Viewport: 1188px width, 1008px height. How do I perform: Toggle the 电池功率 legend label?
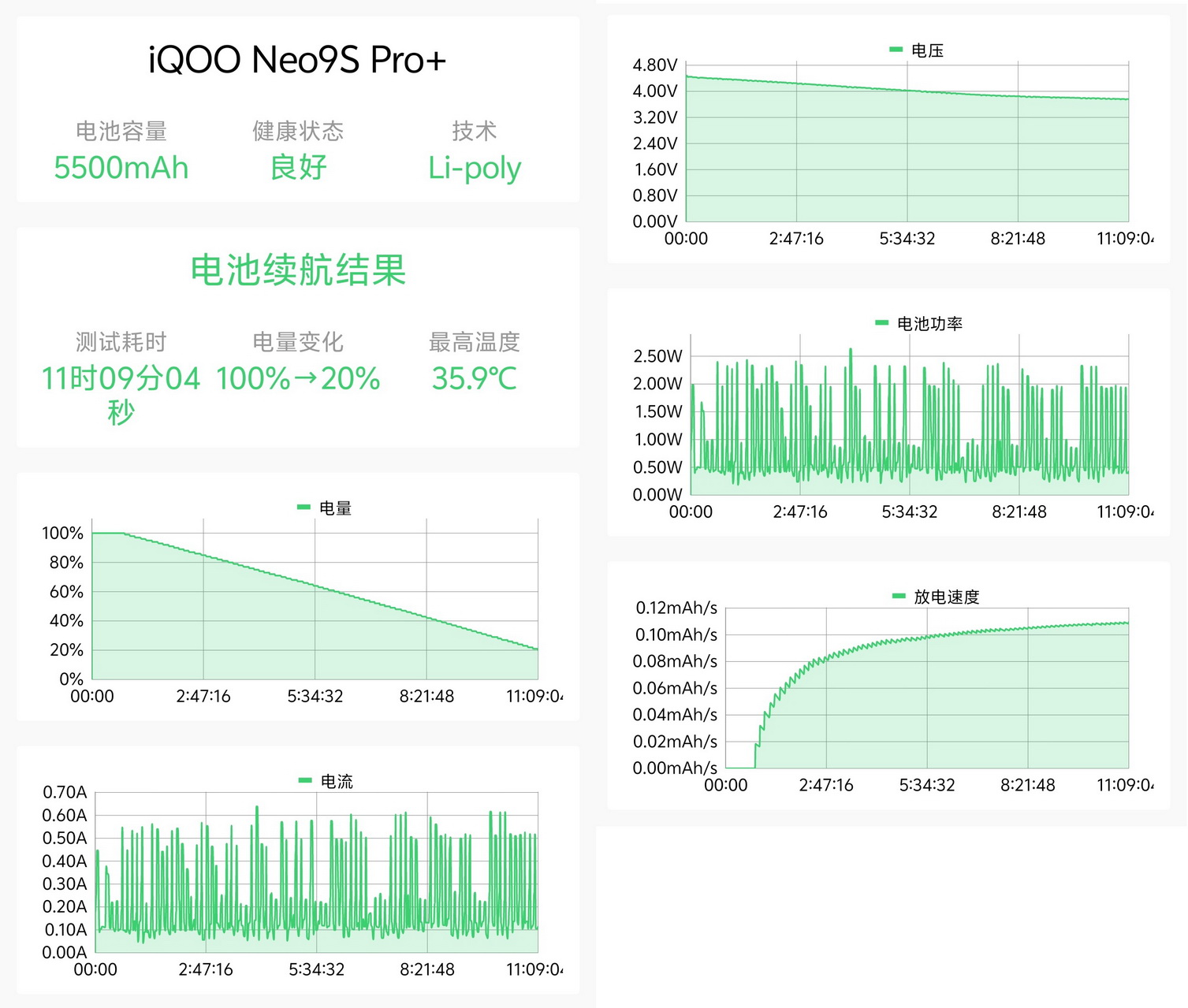pos(929,323)
